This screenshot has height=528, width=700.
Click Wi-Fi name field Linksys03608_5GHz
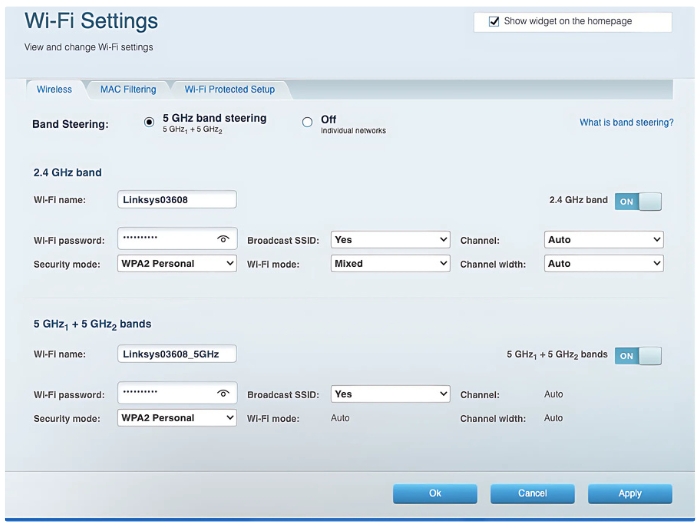(x=177, y=354)
